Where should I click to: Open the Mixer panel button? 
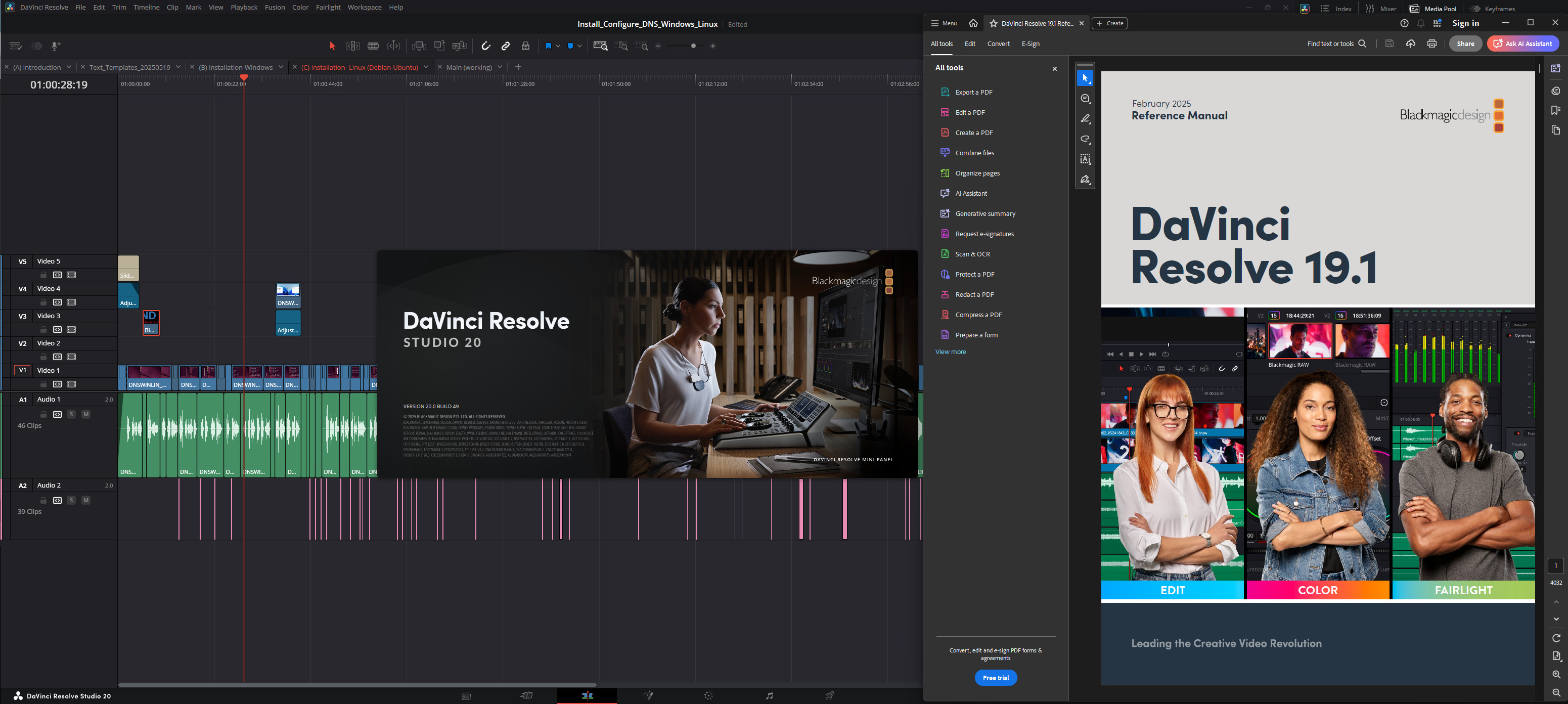point(1380,9)
